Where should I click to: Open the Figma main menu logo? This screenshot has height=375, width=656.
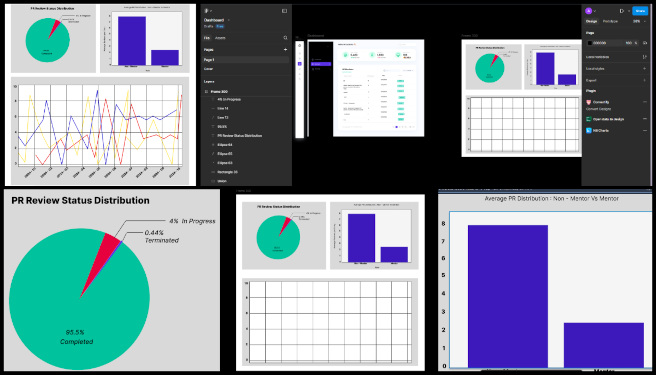click(x=206, y=10)
